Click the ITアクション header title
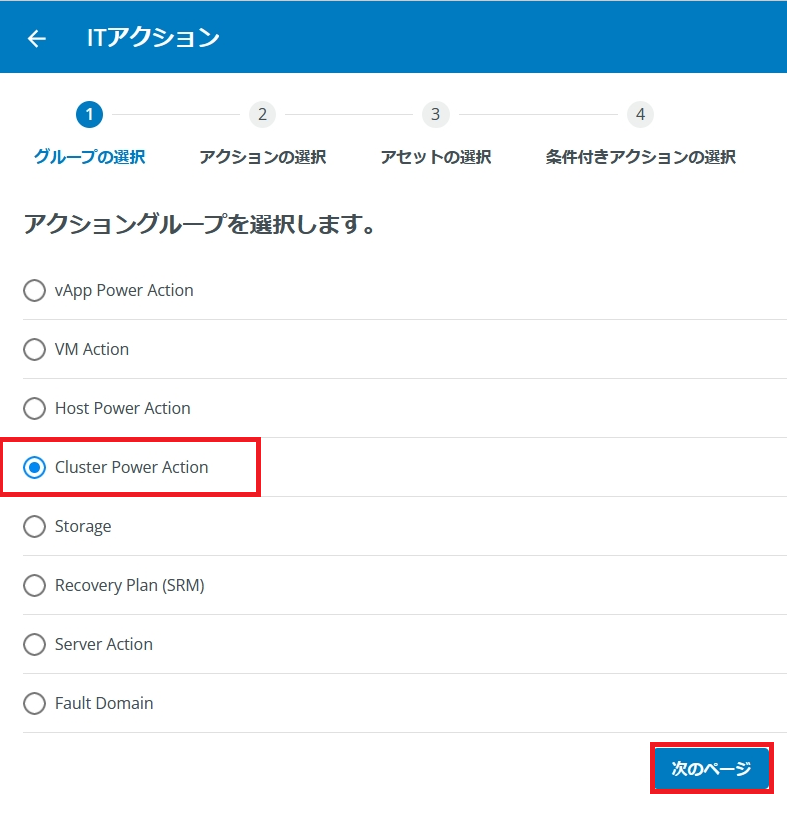Screen dimensions: 787x816 click(x=153, y=38)
